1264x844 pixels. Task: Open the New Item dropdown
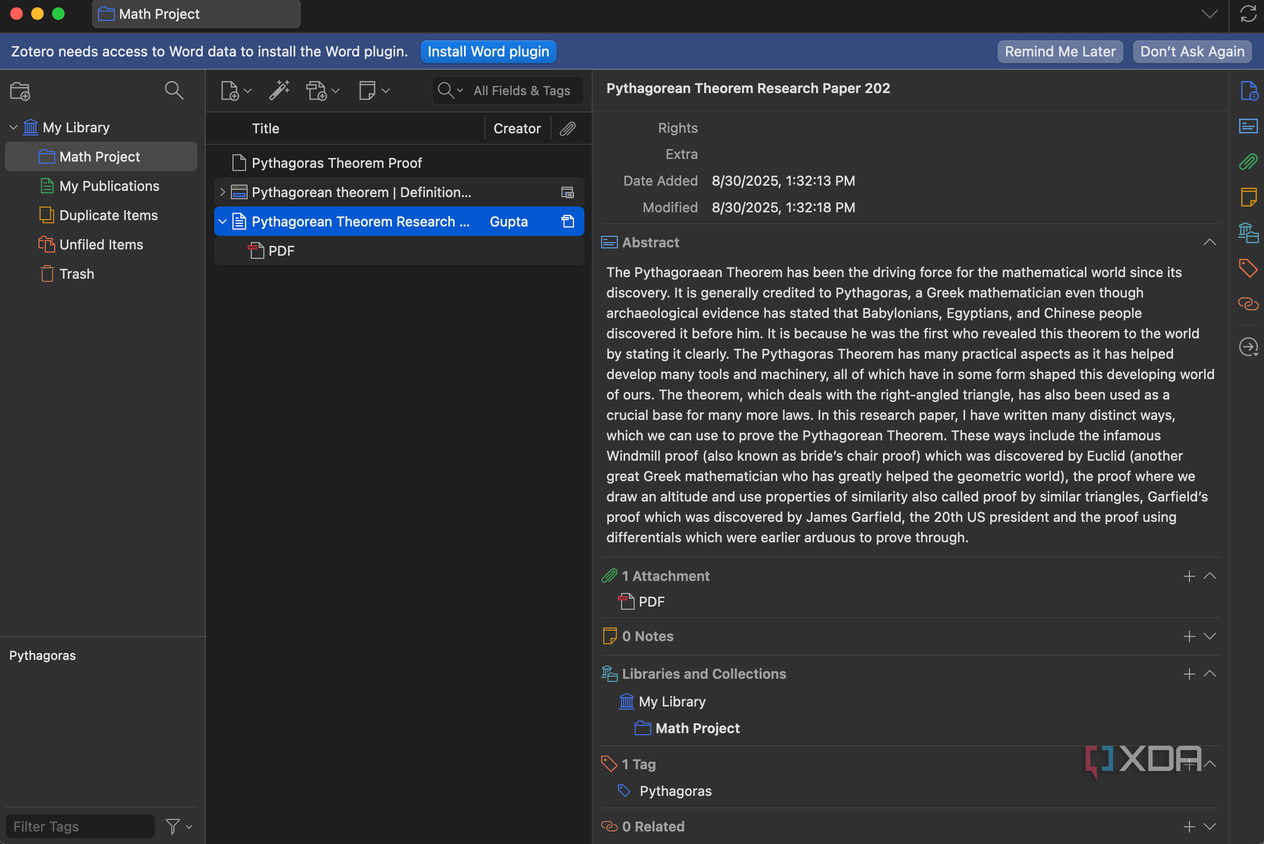(235, 91)
